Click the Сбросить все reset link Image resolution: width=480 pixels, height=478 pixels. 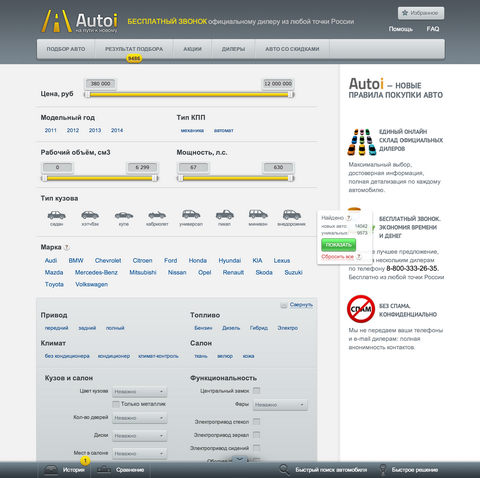337,256
